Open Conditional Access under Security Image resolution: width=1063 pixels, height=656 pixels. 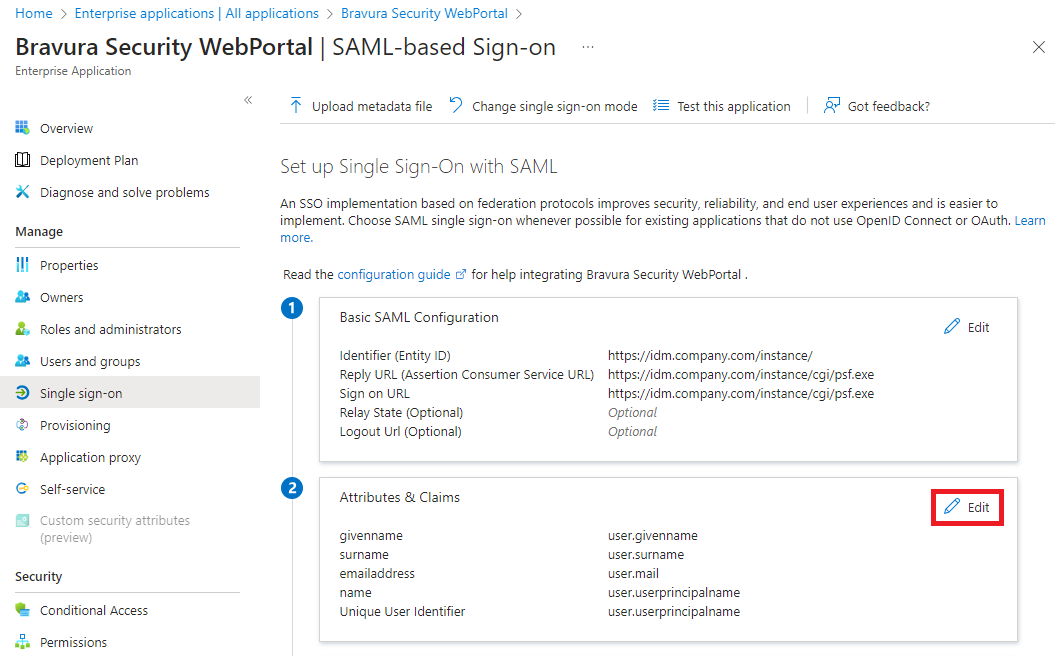coord(95,609)
